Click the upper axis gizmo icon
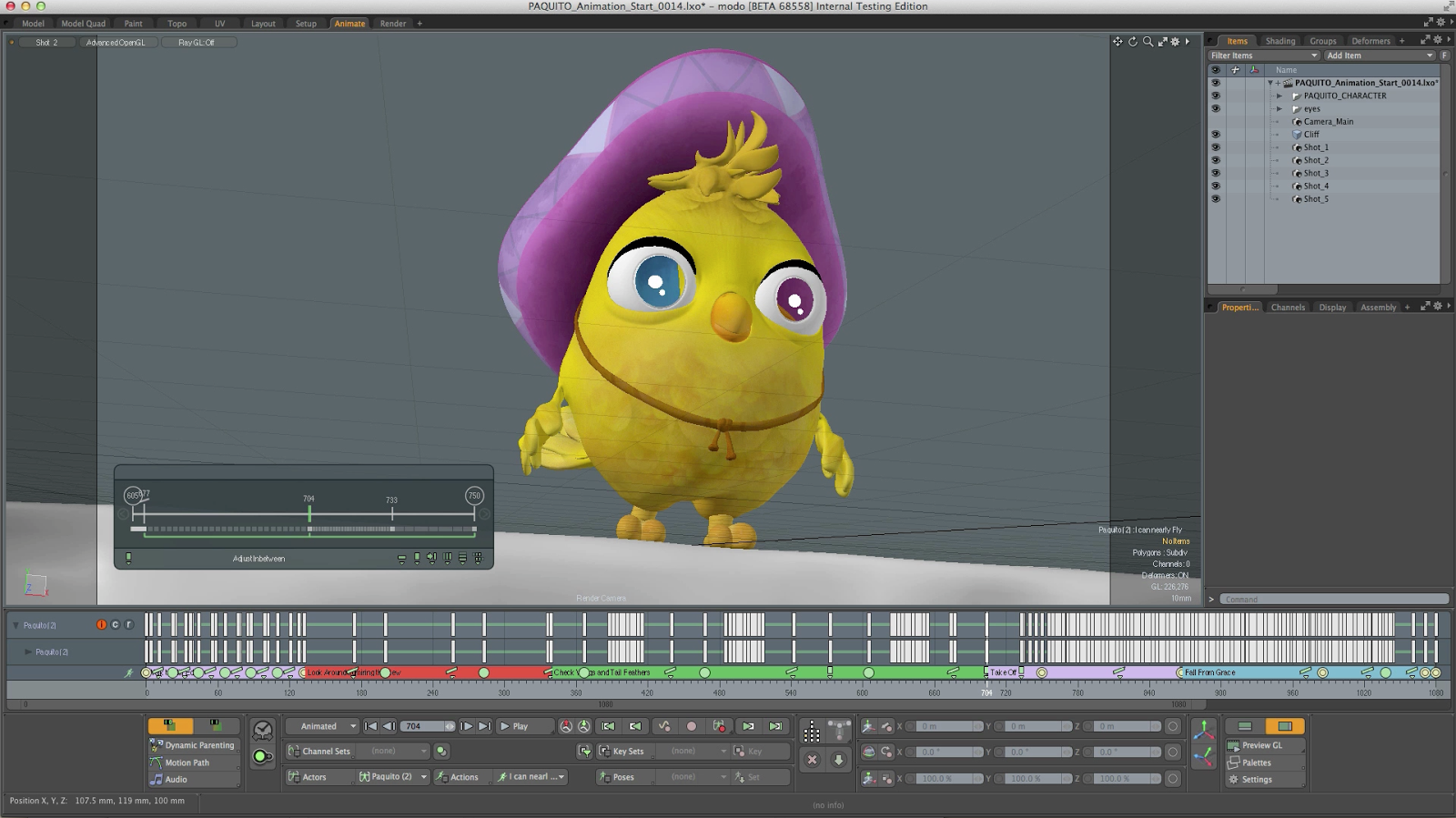This screenshot has width=1456, height=818. (1203, 731)
